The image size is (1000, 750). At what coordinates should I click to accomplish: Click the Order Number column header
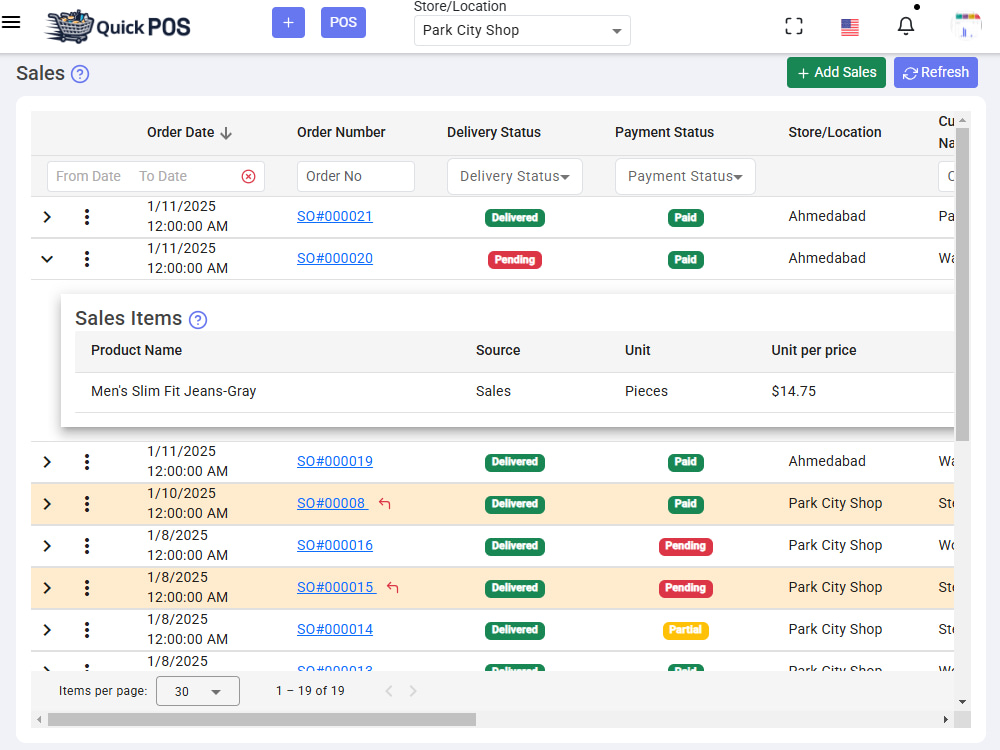coord(341,132)
